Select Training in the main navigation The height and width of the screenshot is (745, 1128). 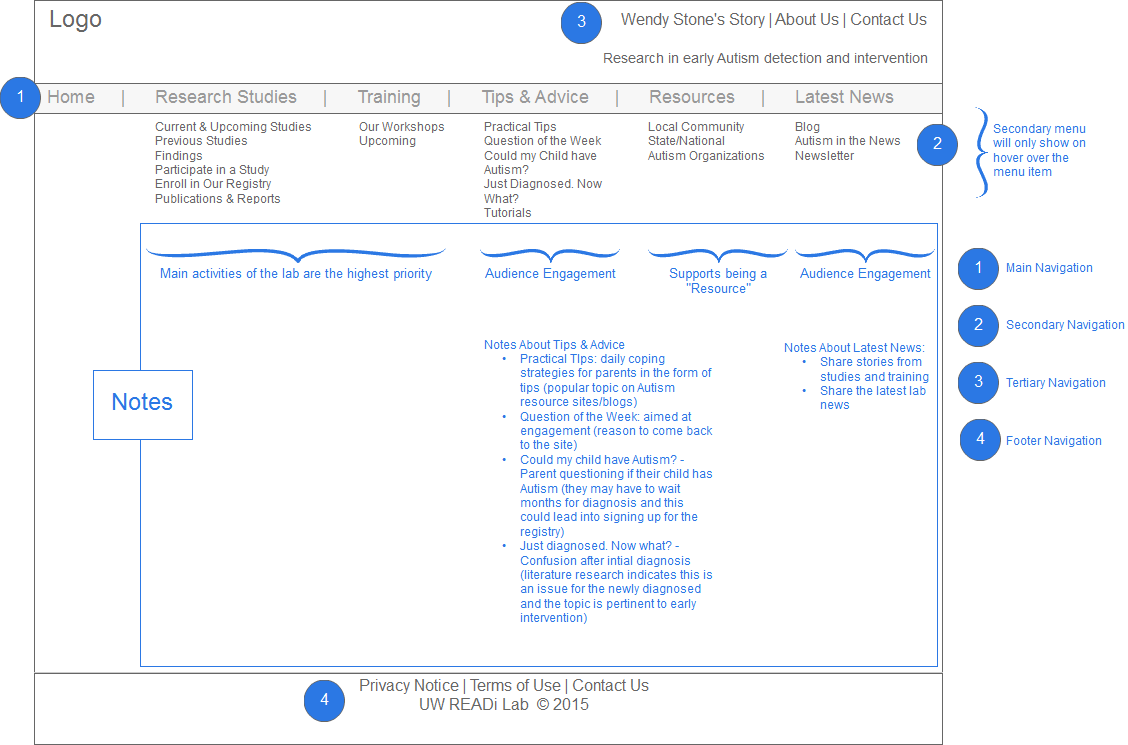pos(389,98)
